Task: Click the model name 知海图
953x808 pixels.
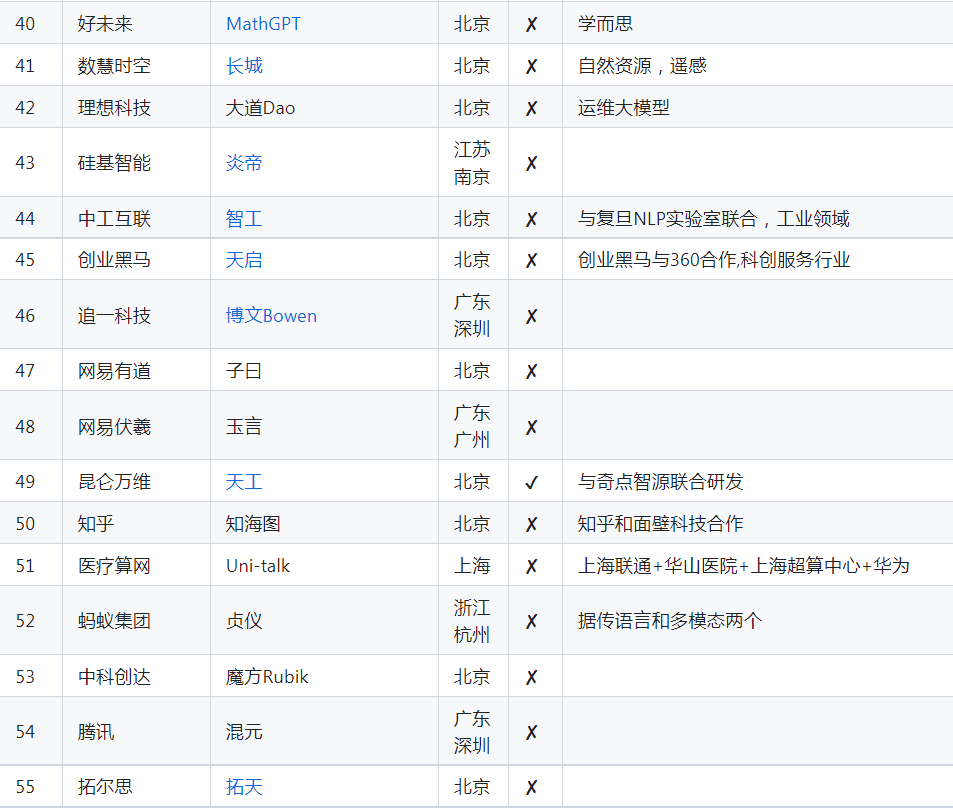Action: click(x=253, y=523)
